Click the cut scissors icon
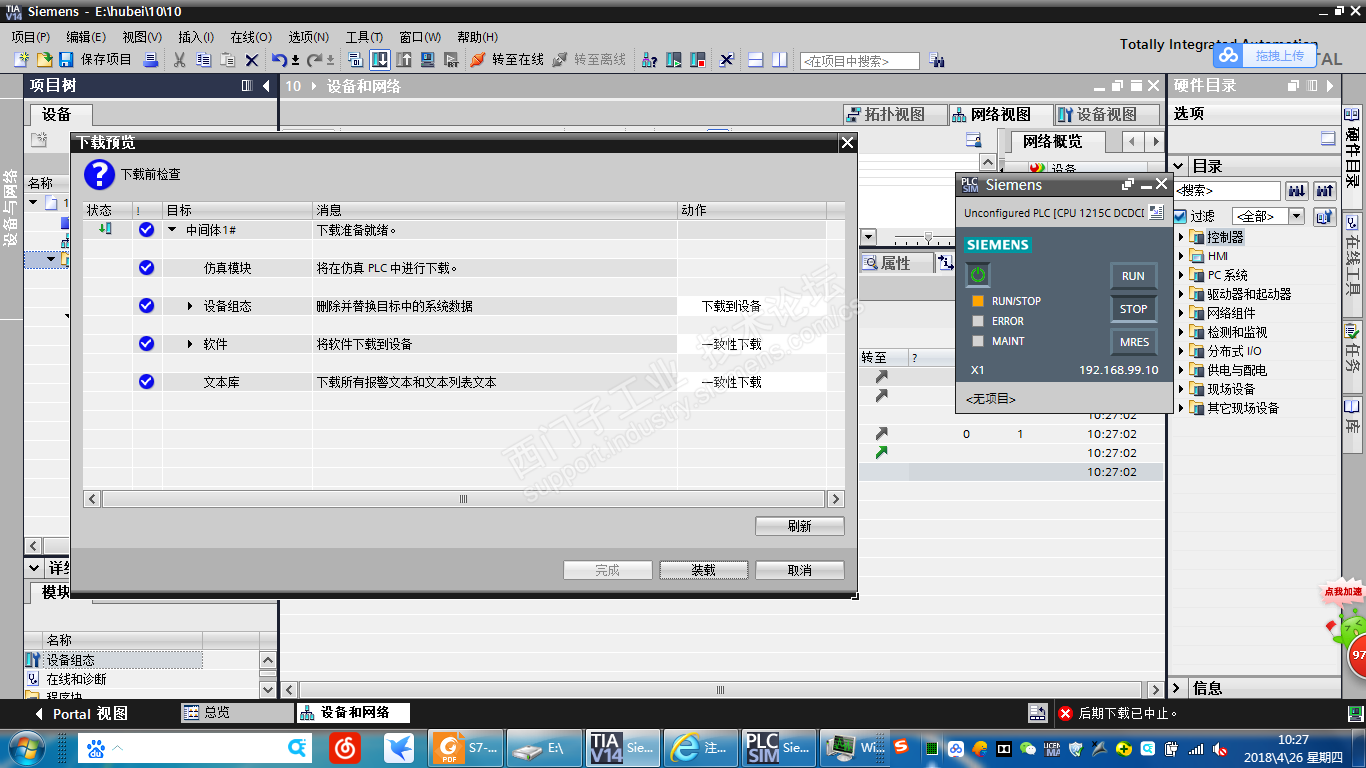1366x768 pixels. pyautogui.click(x=179, y=60)
